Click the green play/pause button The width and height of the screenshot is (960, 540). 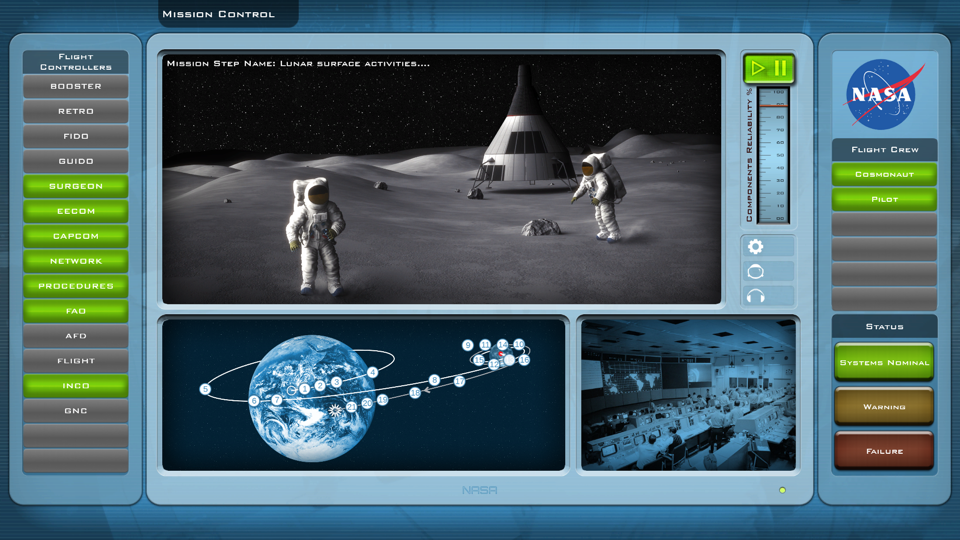point(768,69)
